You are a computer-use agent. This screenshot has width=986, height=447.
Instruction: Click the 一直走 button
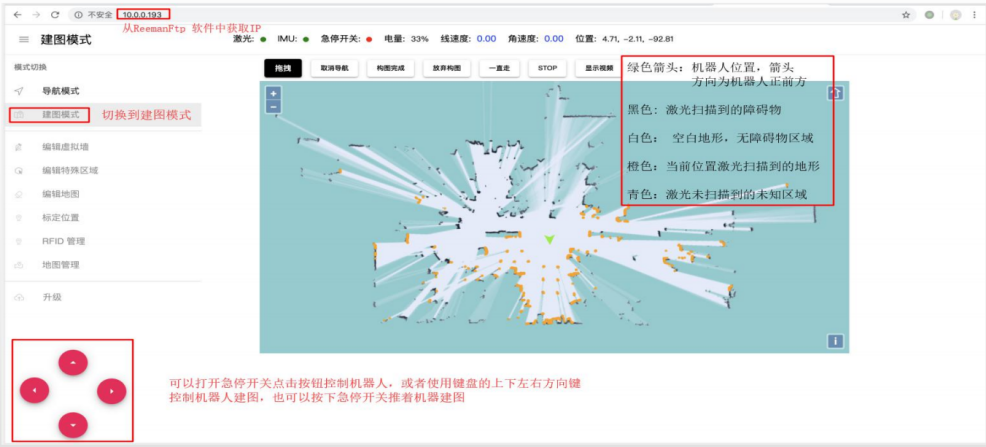click(x=499, y=68)
